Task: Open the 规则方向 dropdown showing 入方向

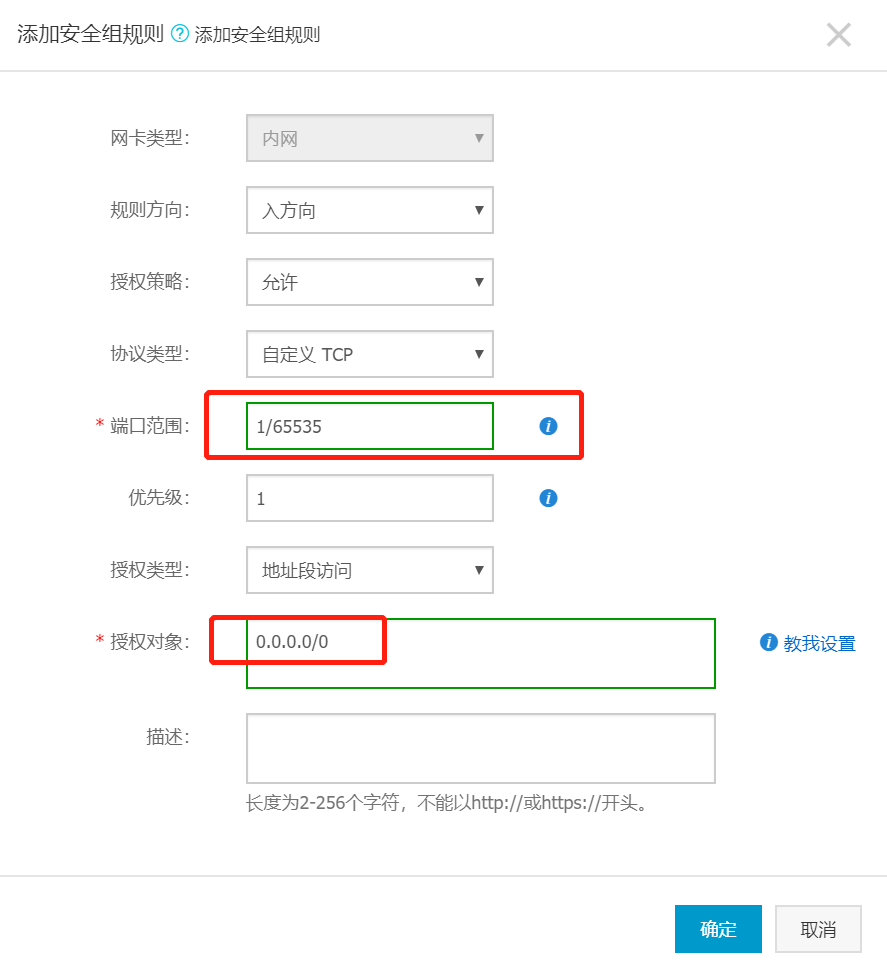Action: click(370, 210)
